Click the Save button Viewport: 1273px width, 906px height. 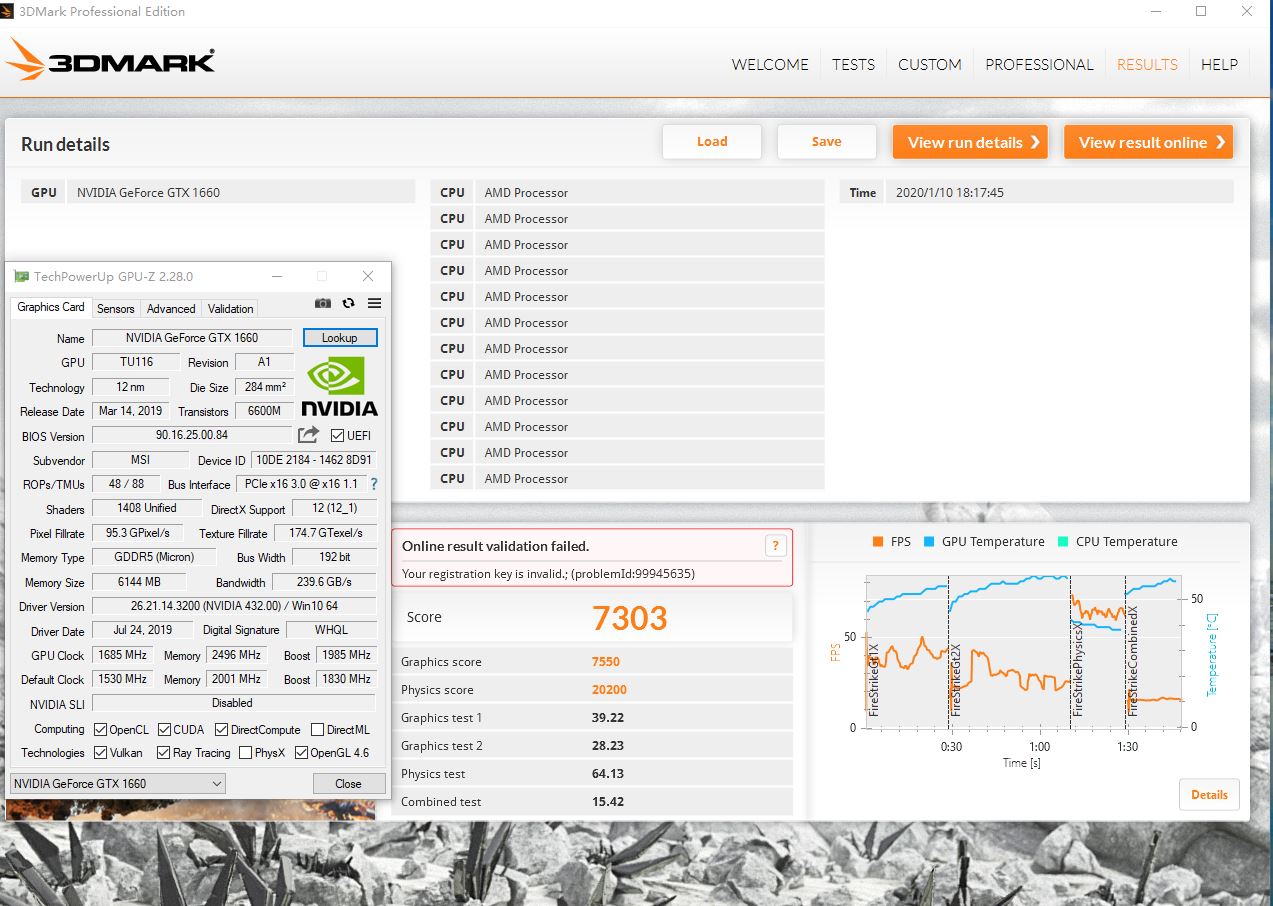pos(826,141)
